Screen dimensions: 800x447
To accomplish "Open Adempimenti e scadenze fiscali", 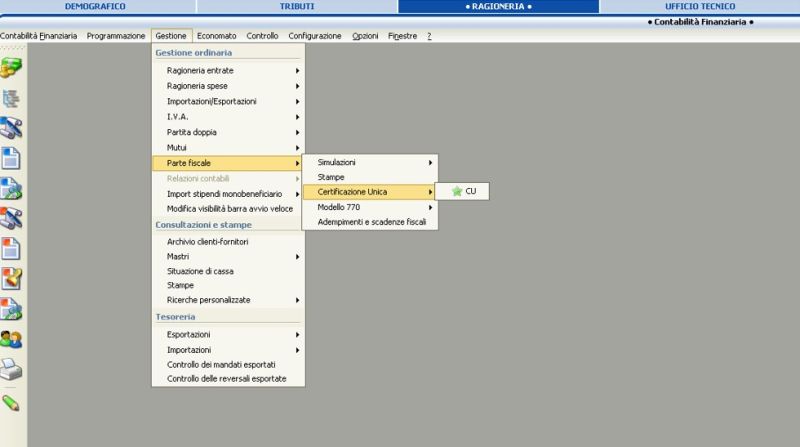I will click(370, 222).
